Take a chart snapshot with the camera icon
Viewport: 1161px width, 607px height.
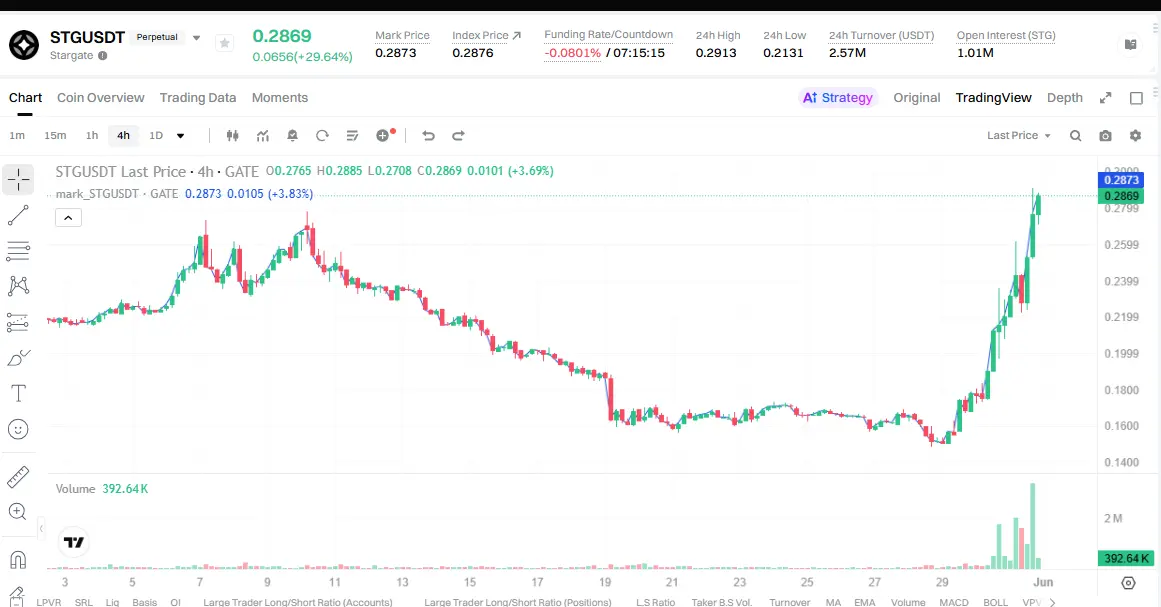(1105, 135)
